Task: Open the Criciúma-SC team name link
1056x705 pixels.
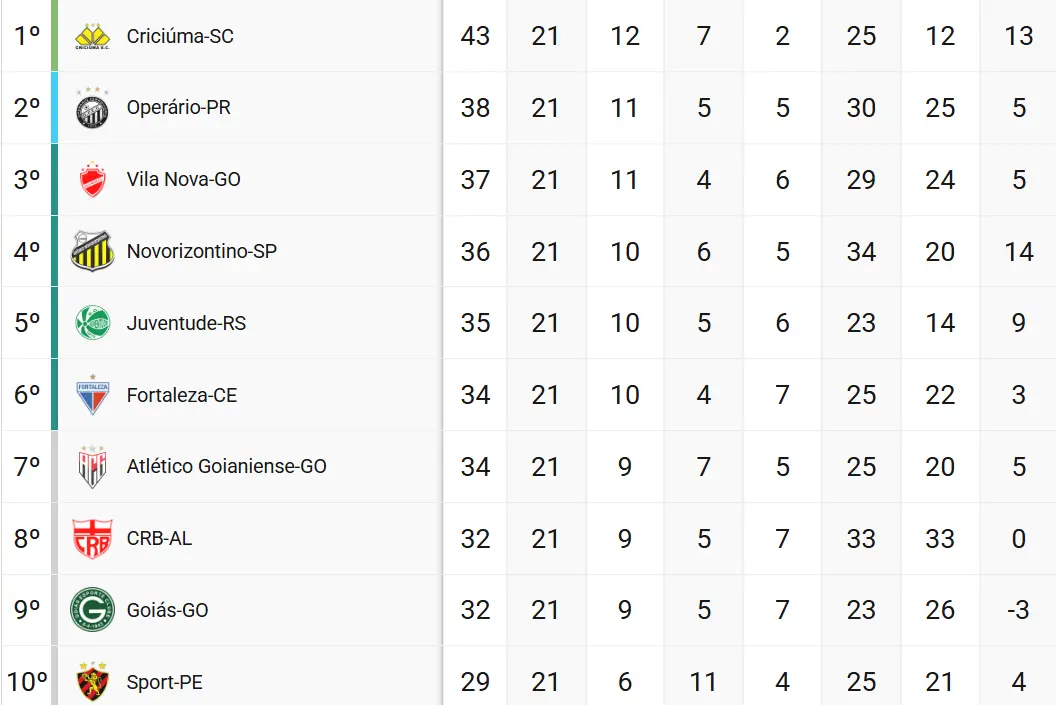Action: [x=180, y=36]
